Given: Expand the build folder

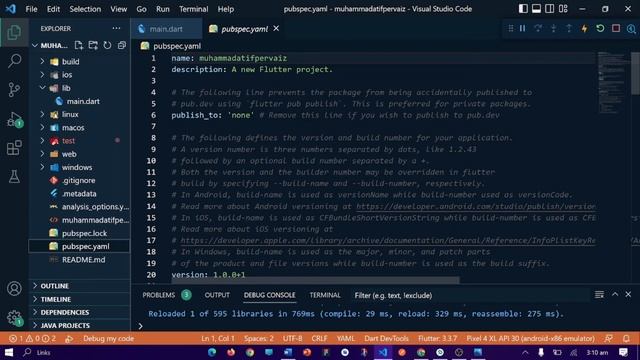Looking at the screenshot, I should (42, 61).
